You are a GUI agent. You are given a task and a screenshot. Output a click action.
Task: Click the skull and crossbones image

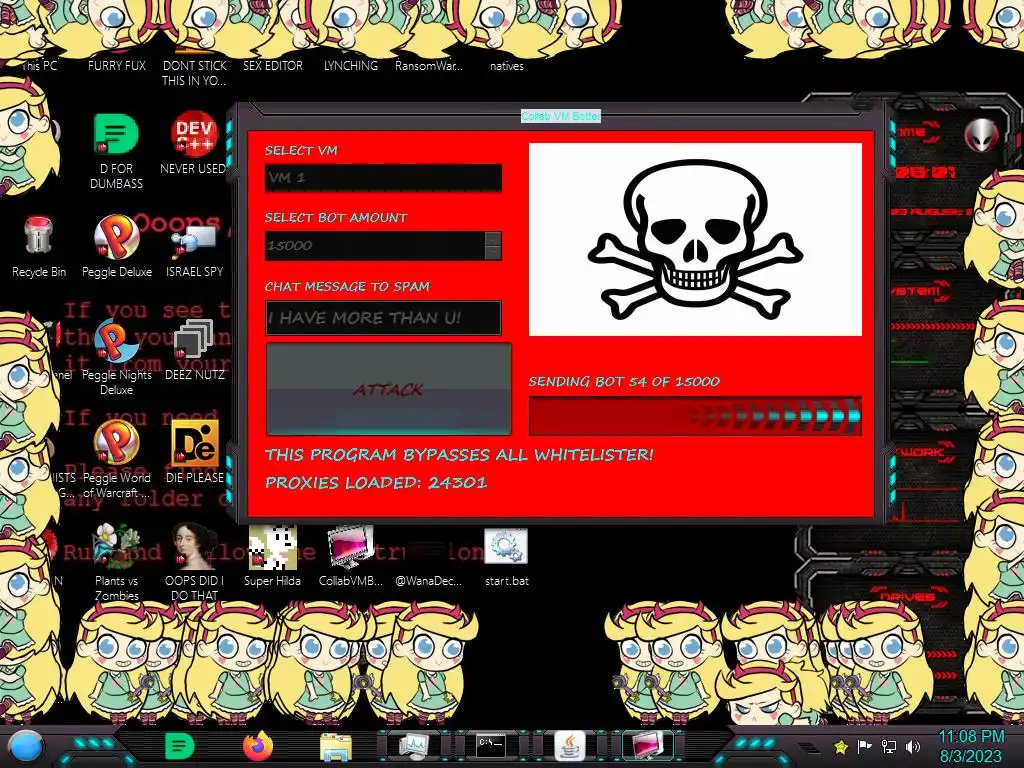[x=695, y=240]
